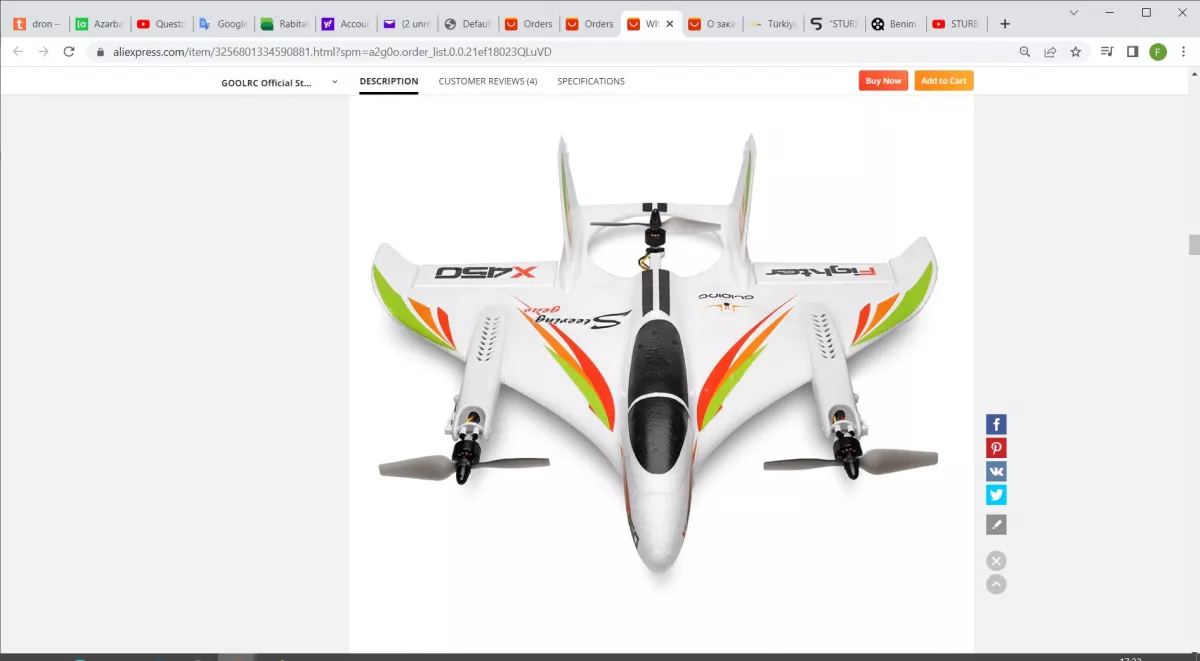Click the padlock site info icon

point(100,52)
